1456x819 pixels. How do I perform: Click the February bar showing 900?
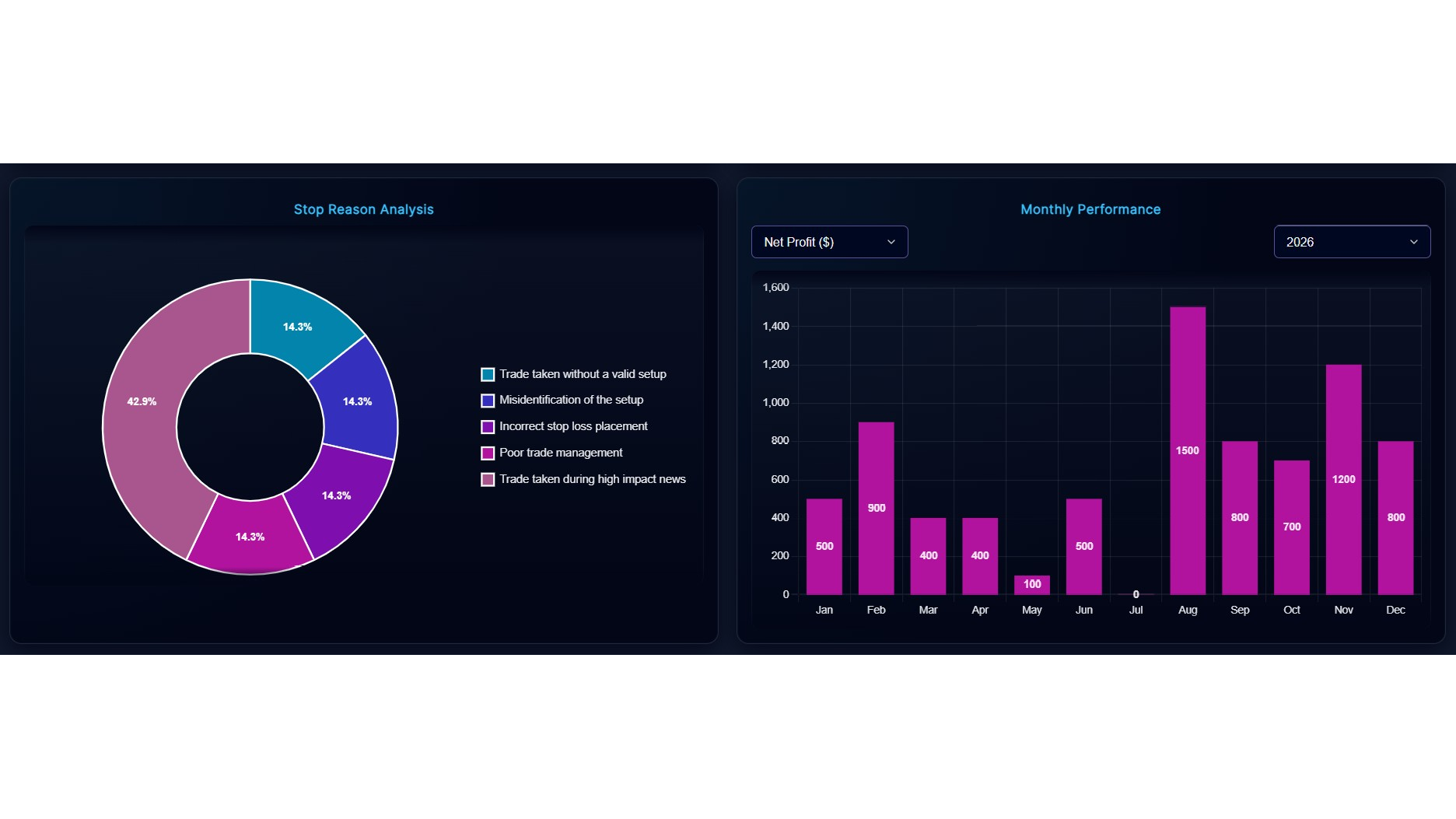click(876, 508)
